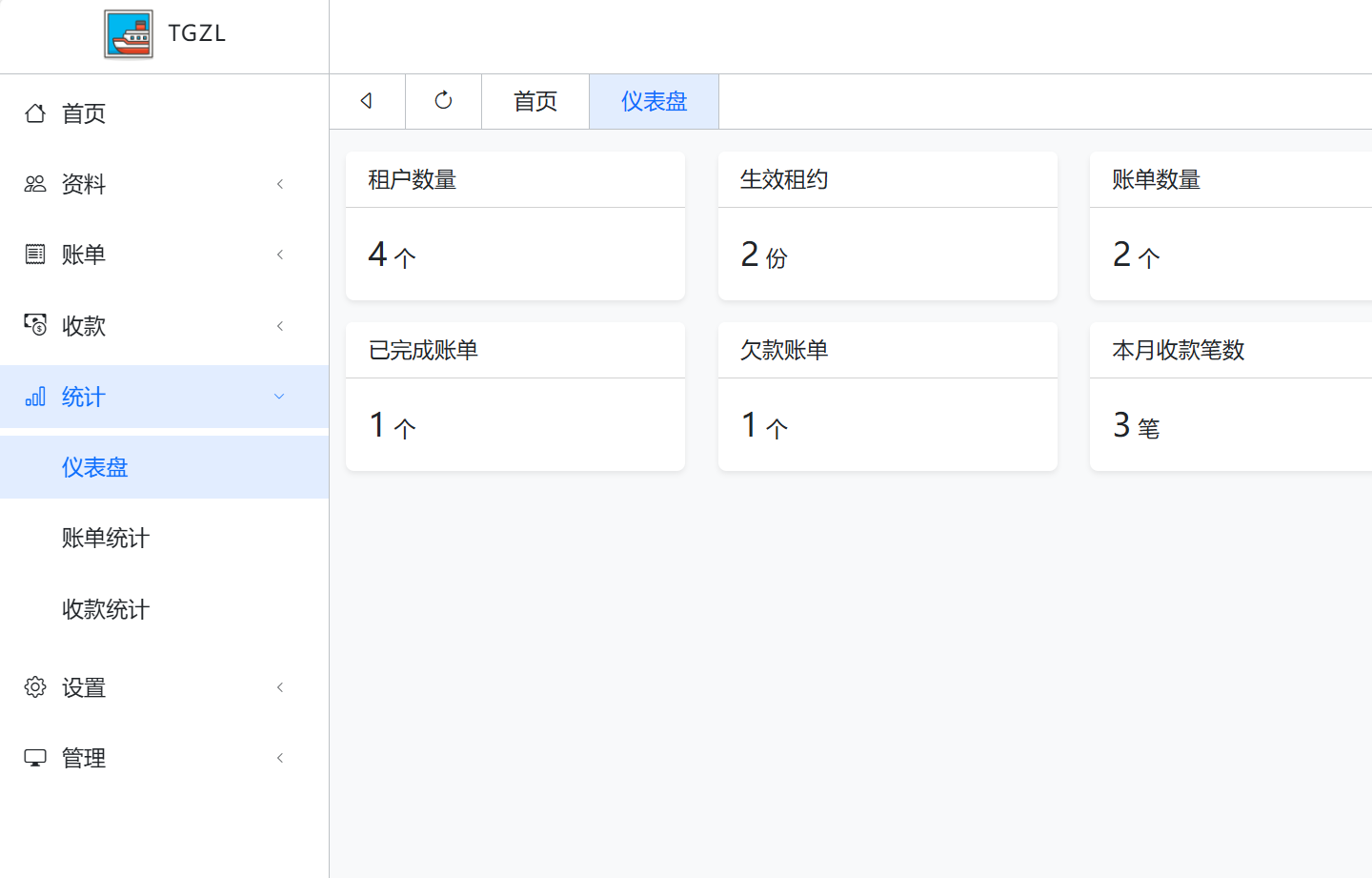Click the 本月收款笔数 card title

tap(1179, 350)
